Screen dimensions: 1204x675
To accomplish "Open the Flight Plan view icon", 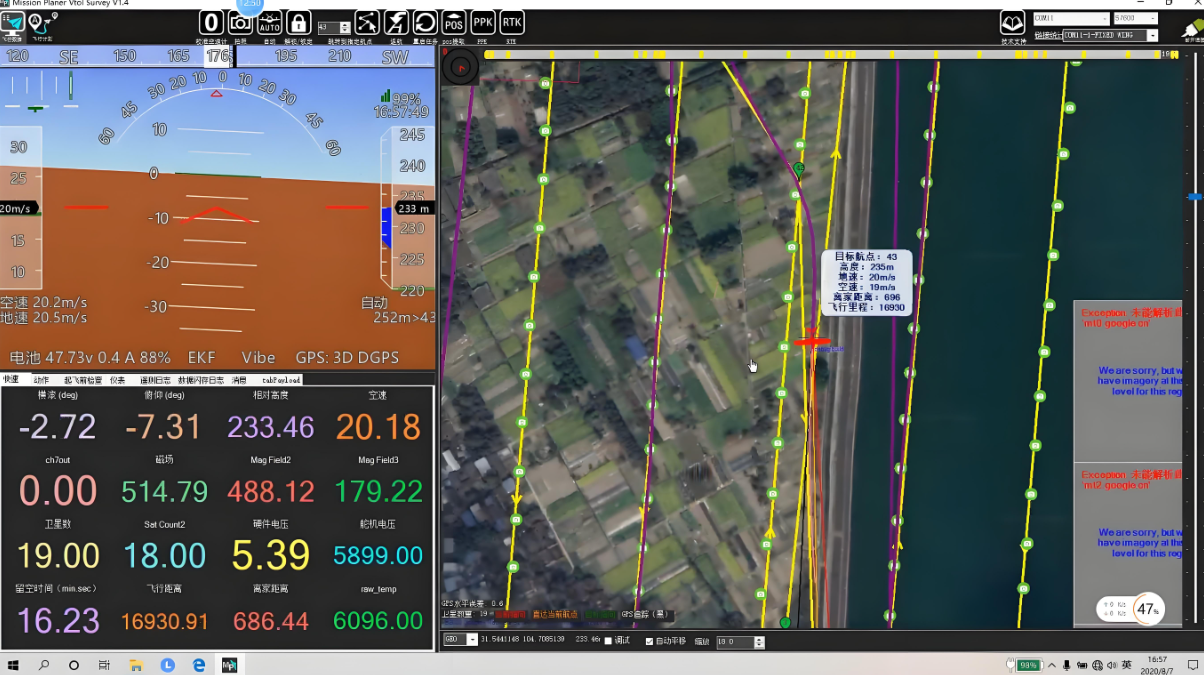I will (42, 23).
